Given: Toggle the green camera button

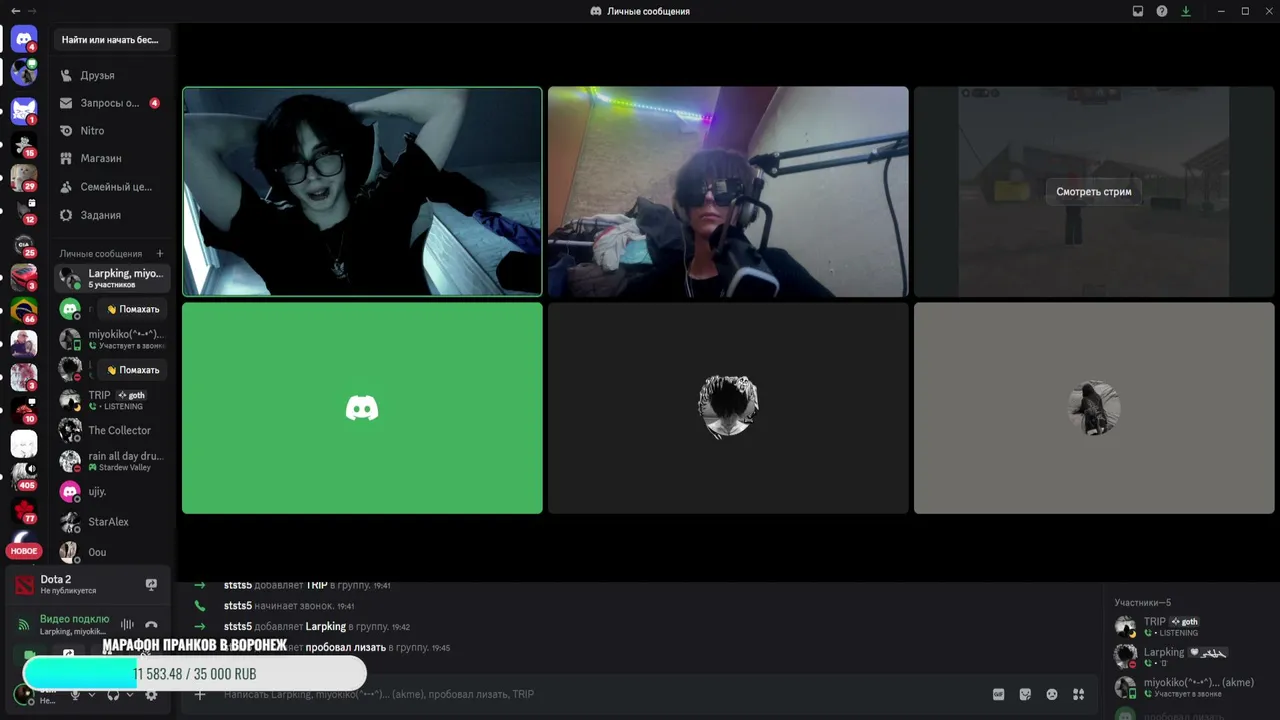Looking at the screenshot, I should pyautogui.click(x=30, y=654).
